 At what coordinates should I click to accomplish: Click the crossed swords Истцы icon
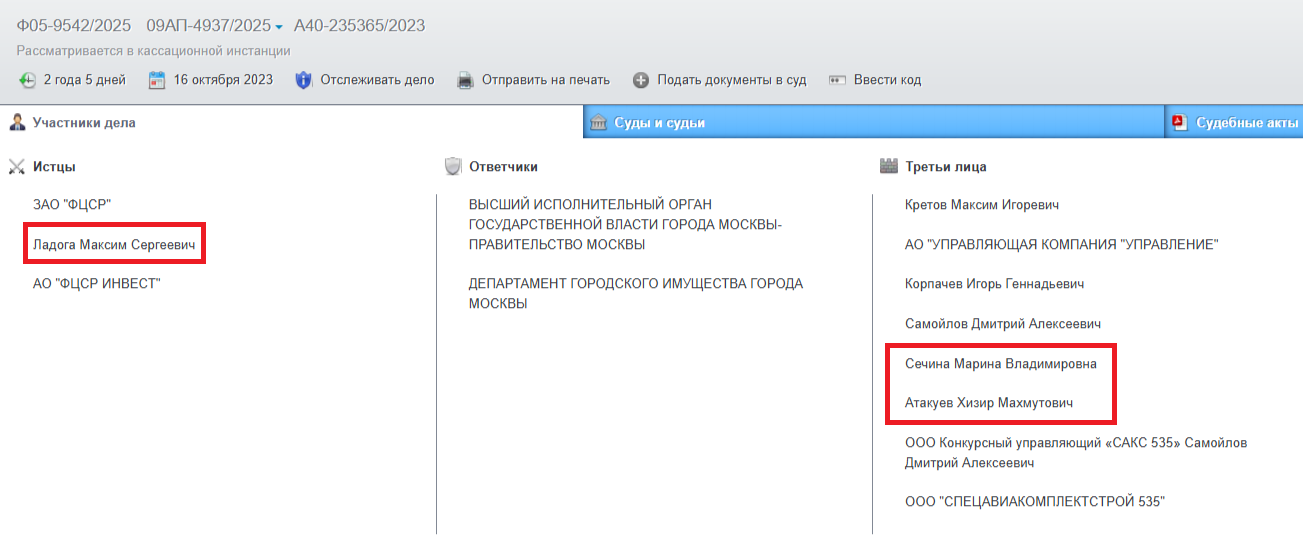click(x=17, y=167)
